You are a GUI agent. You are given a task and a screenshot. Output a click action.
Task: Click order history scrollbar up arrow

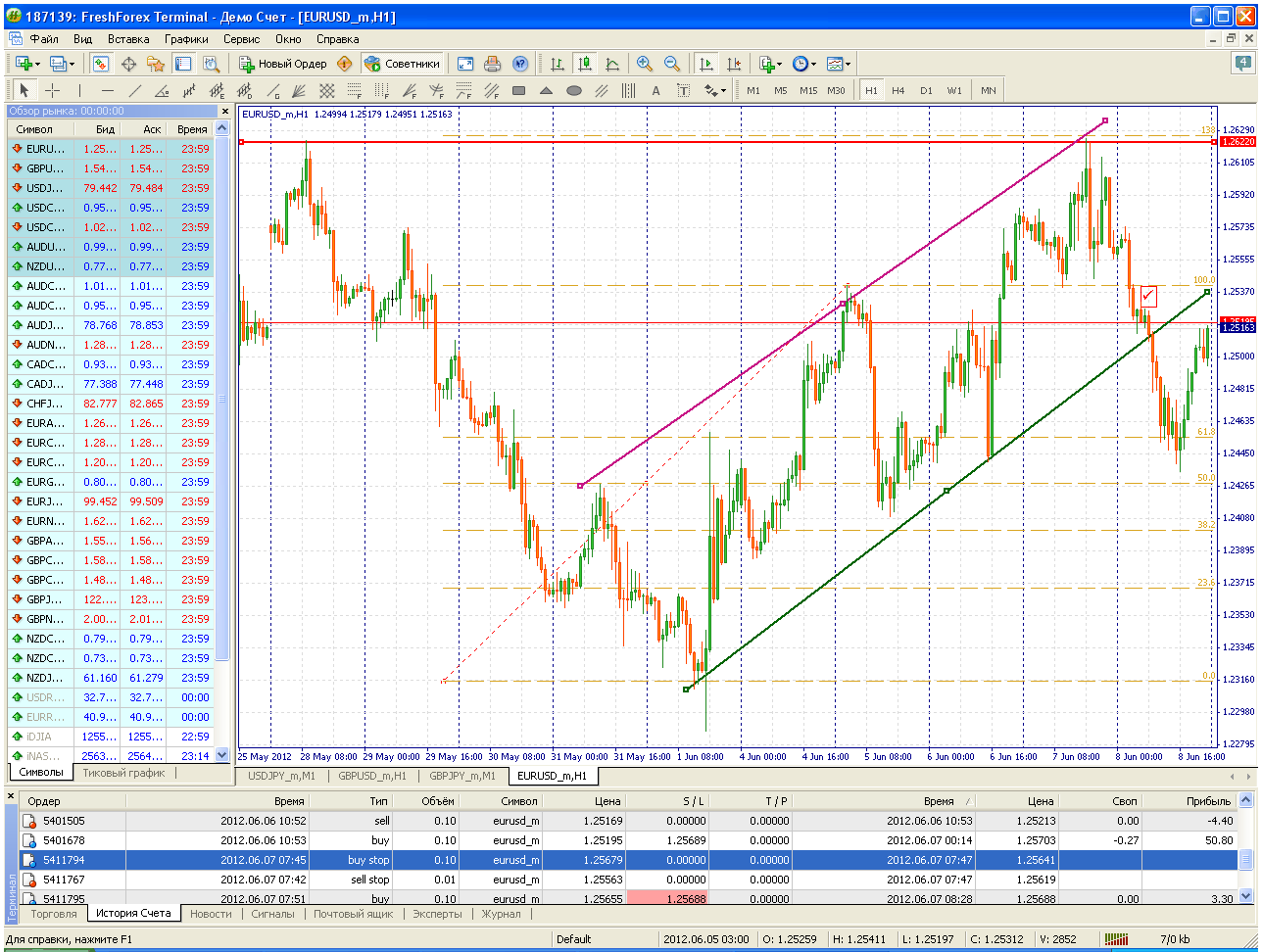(1246, 800)
